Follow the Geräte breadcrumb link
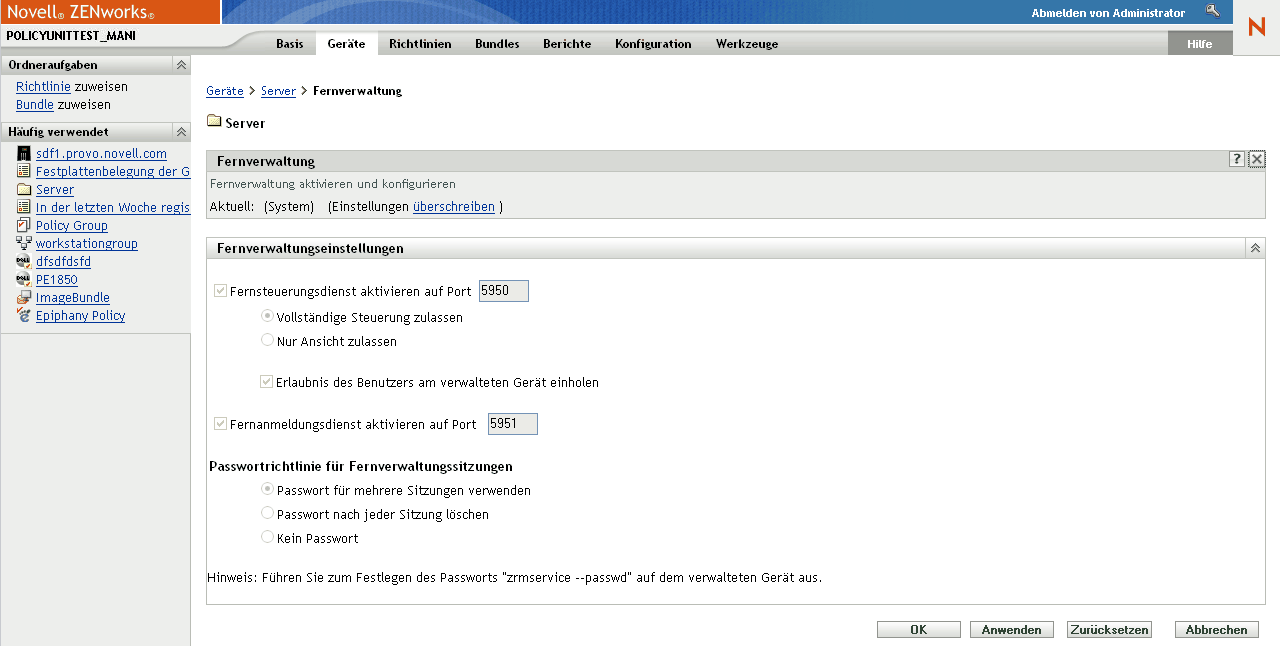 pos(225,91)
